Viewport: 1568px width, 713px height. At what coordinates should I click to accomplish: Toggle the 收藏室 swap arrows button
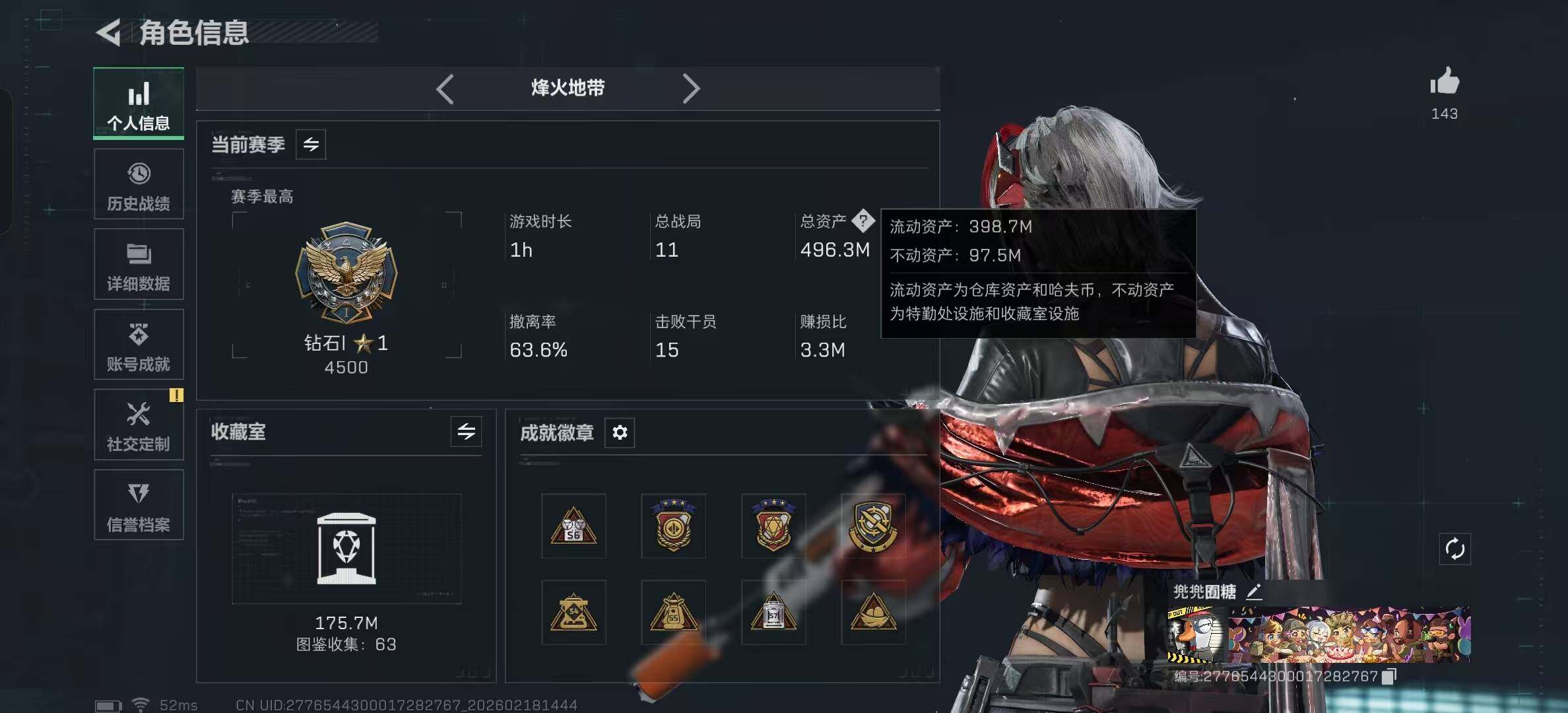click(466, 432)
